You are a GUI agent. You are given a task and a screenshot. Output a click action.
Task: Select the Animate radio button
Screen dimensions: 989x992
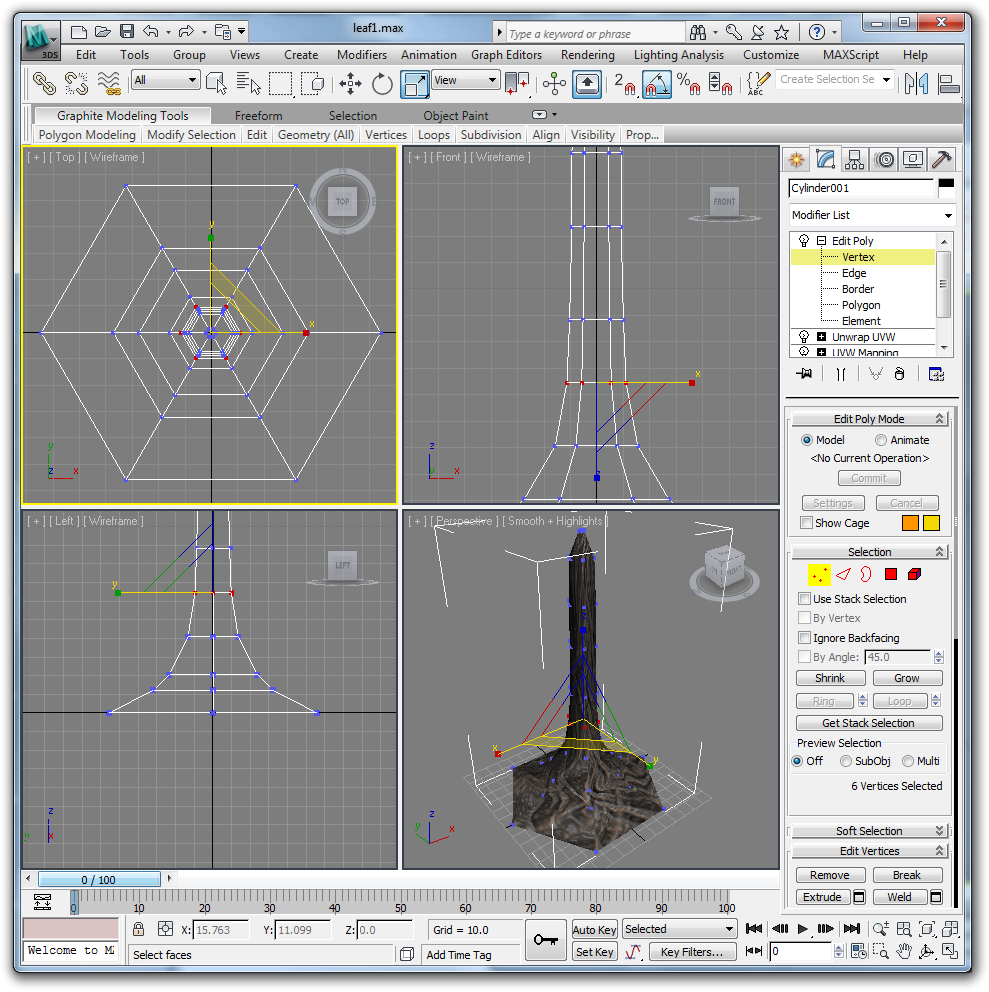coord(881,440)
